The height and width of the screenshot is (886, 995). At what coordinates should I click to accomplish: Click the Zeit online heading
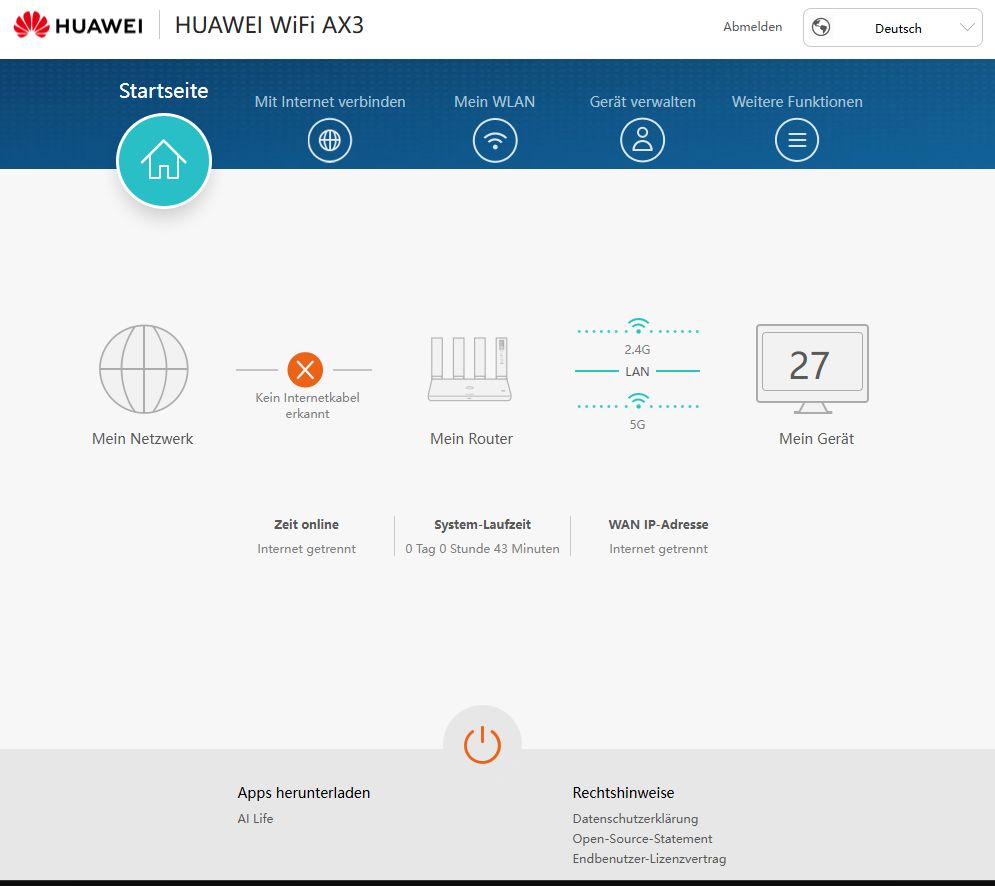tap(306, 524)
